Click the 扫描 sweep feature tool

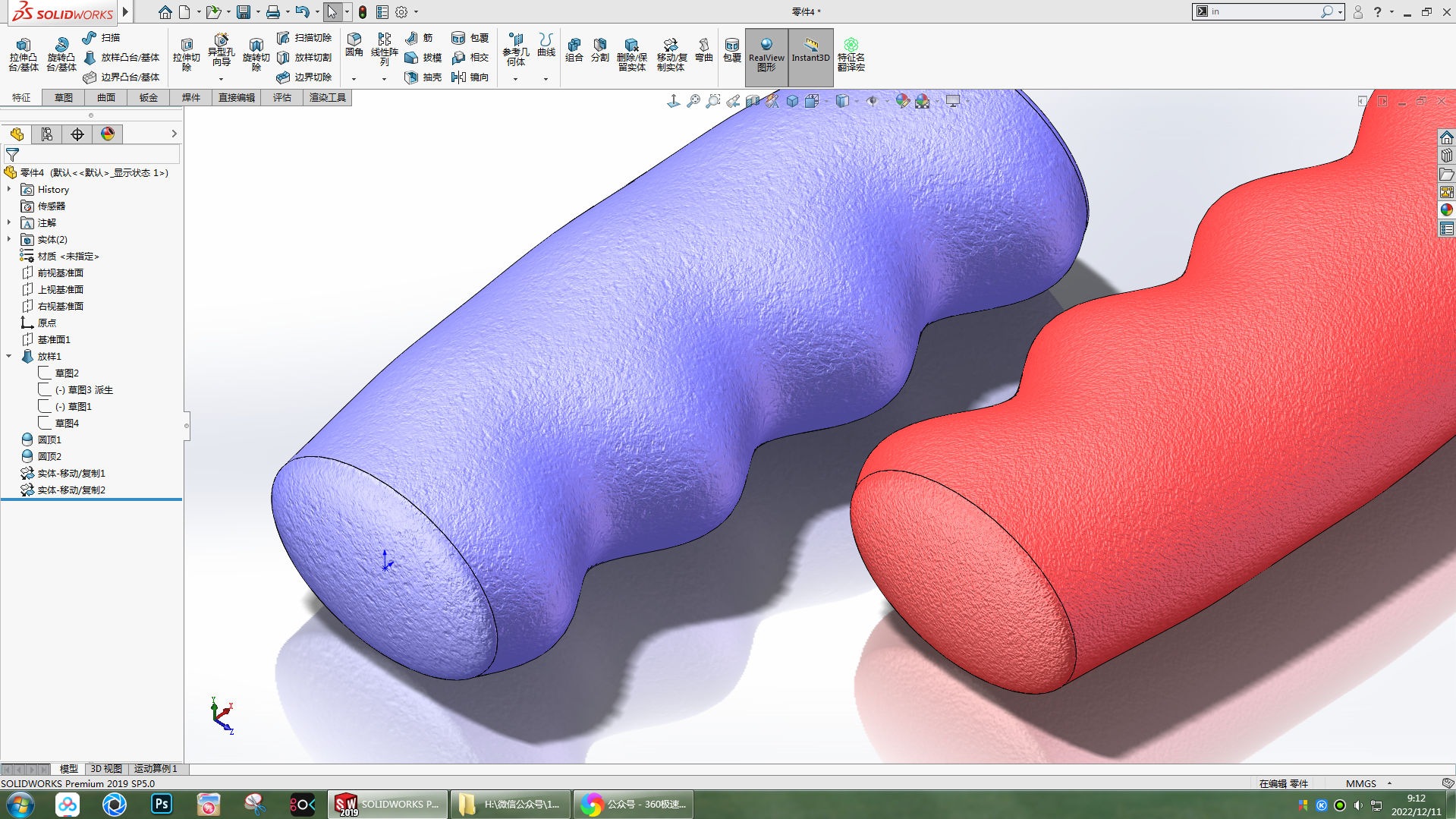(101, 38)
